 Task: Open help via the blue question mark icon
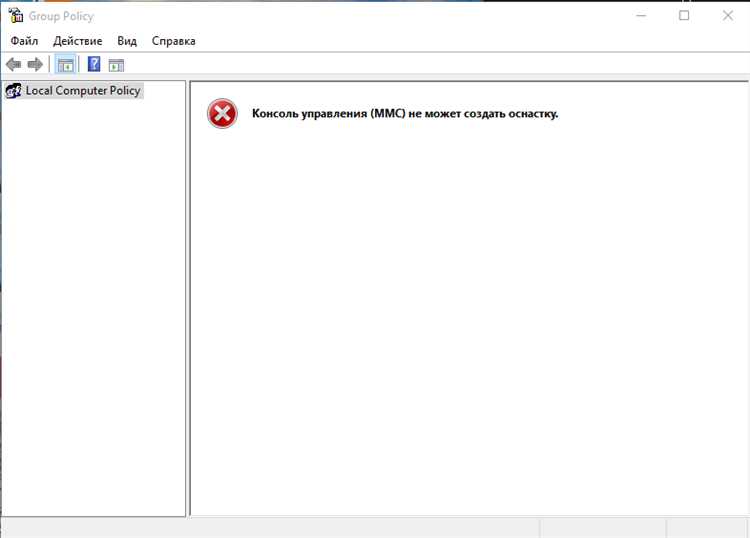point(94,64)
